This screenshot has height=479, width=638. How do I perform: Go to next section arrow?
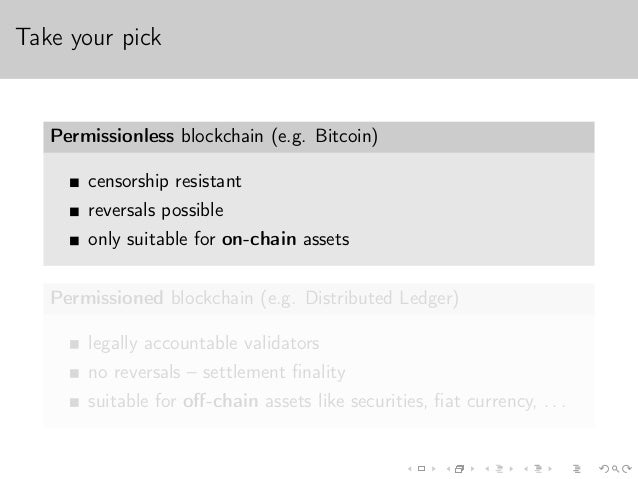[x=550, y=469]
